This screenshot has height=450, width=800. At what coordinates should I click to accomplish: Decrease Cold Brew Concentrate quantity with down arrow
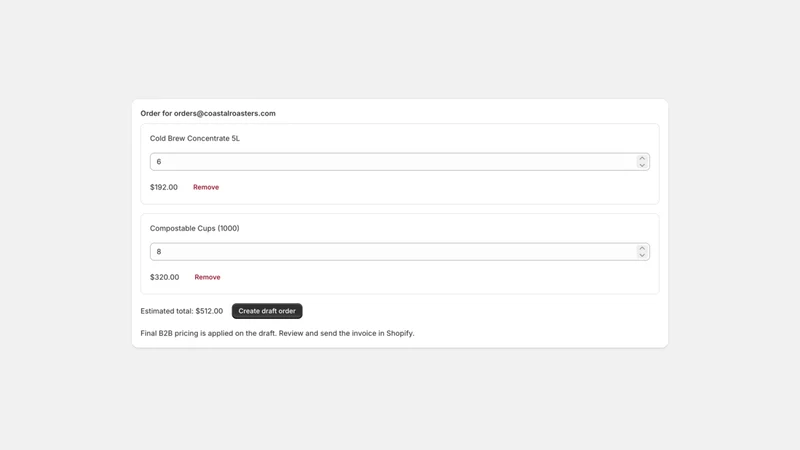click(642, 165)
